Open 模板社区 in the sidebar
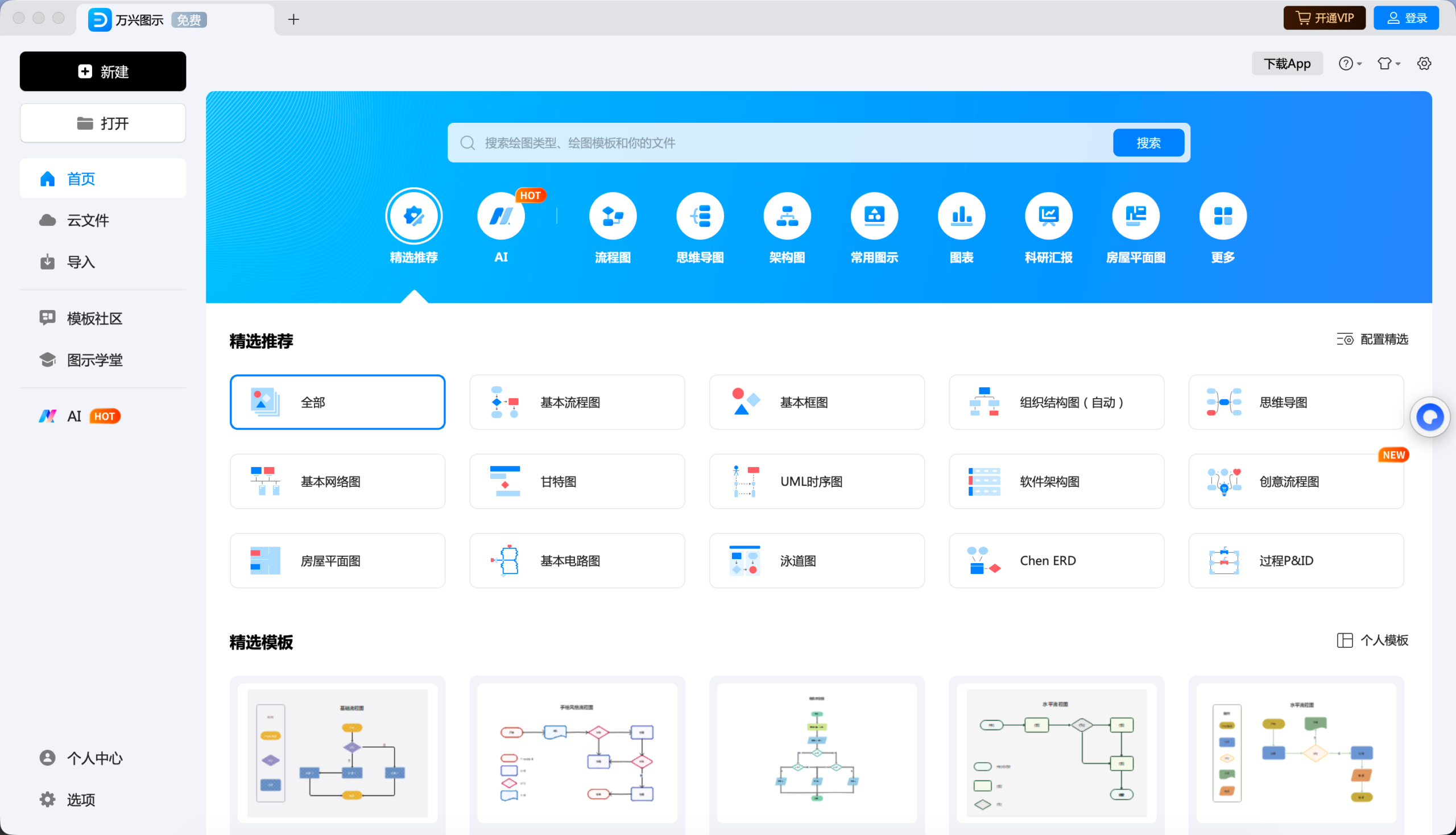 102,319
